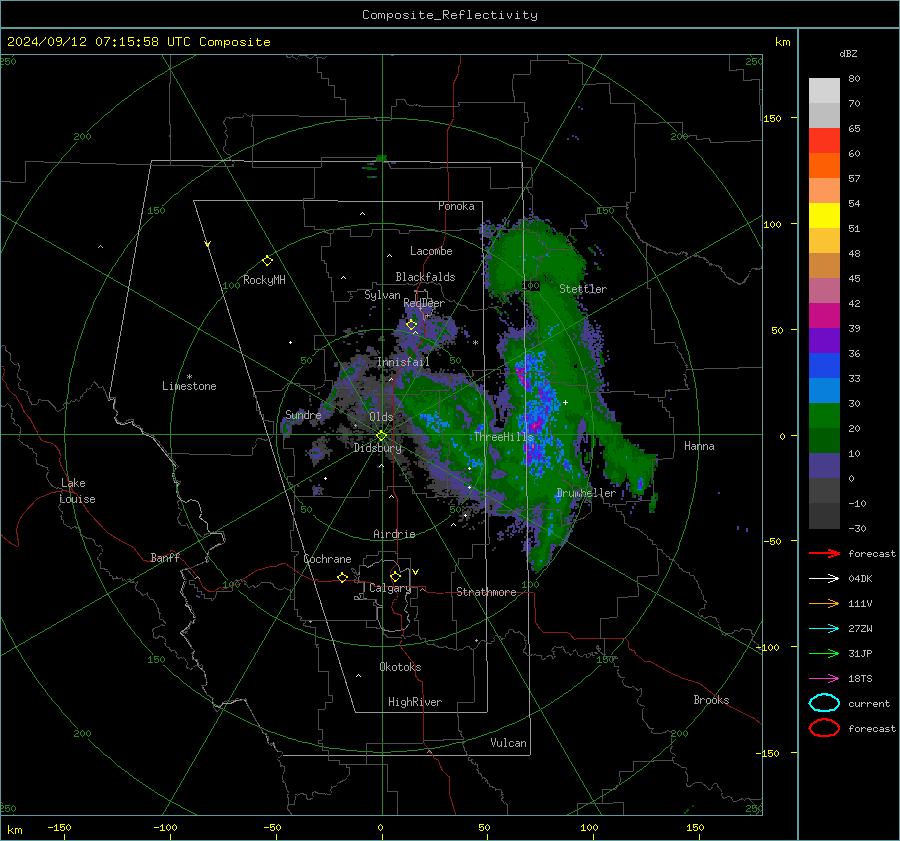Click the 51 dBZ yellow color swatch
This screenshot has height=841, width=900.
[x=824, y=216]
